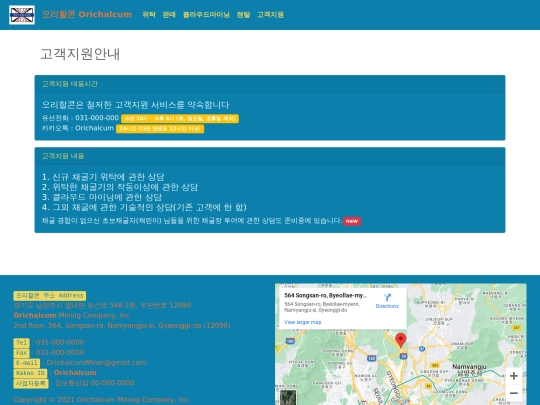Screen dimensions: 540x405
Task: Click the Orichalcum logo image
Action: point(22,15)
